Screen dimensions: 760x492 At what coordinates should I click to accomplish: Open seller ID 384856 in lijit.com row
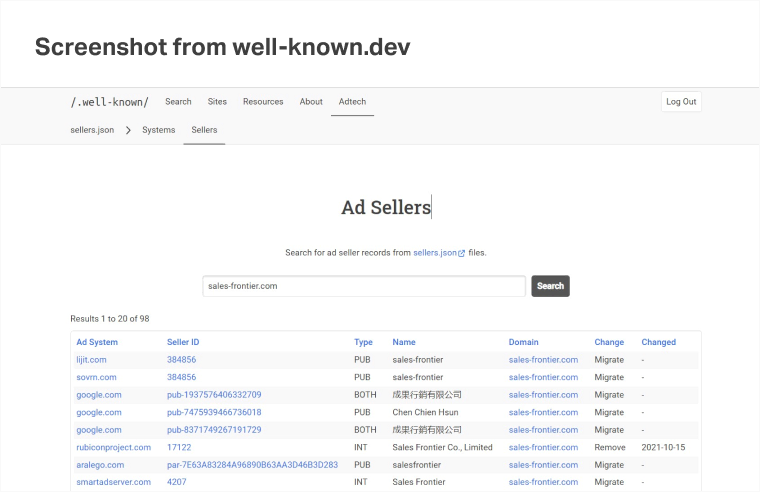181,360
